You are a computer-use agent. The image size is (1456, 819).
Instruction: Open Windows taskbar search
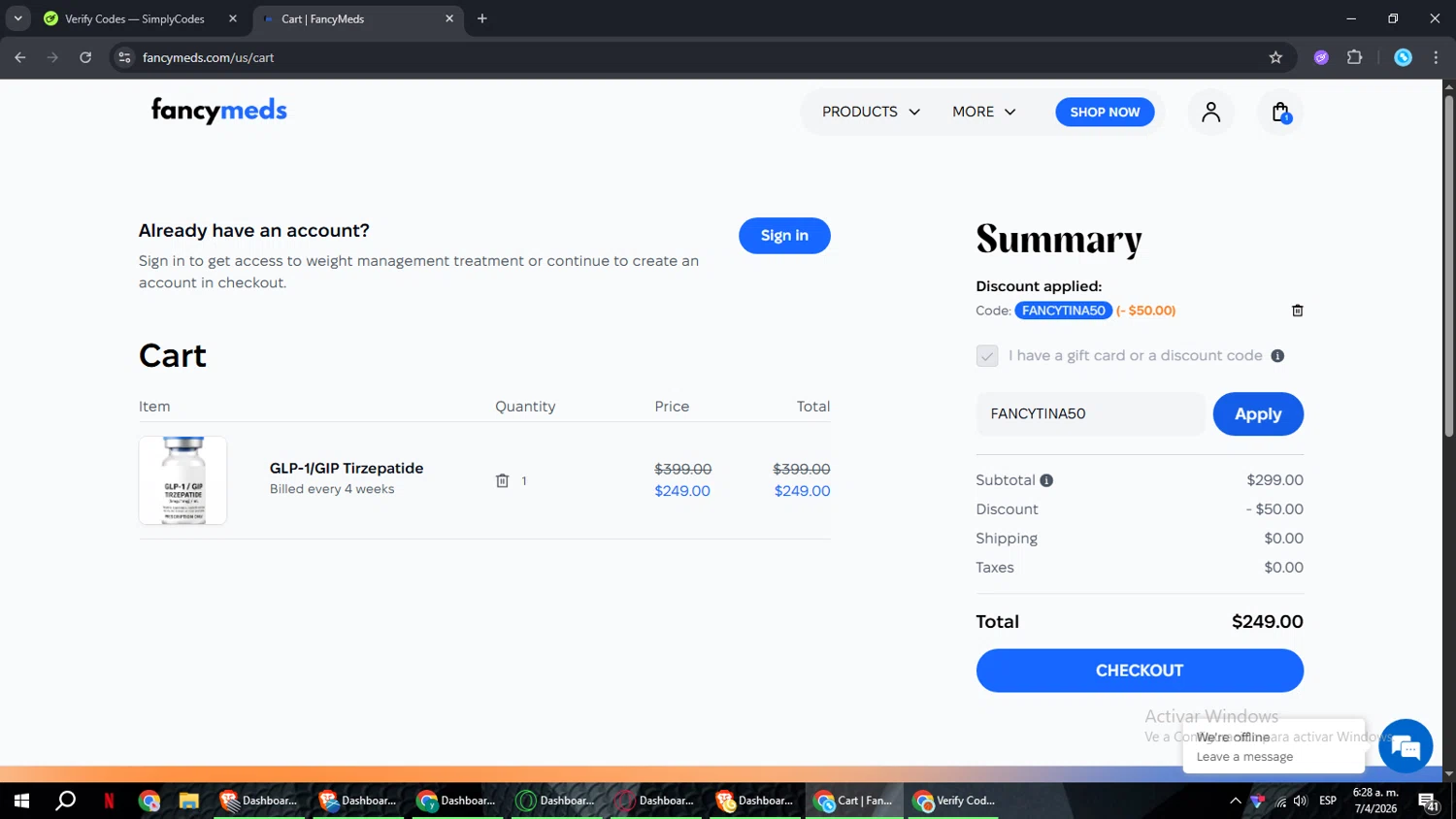click(65, 801)
